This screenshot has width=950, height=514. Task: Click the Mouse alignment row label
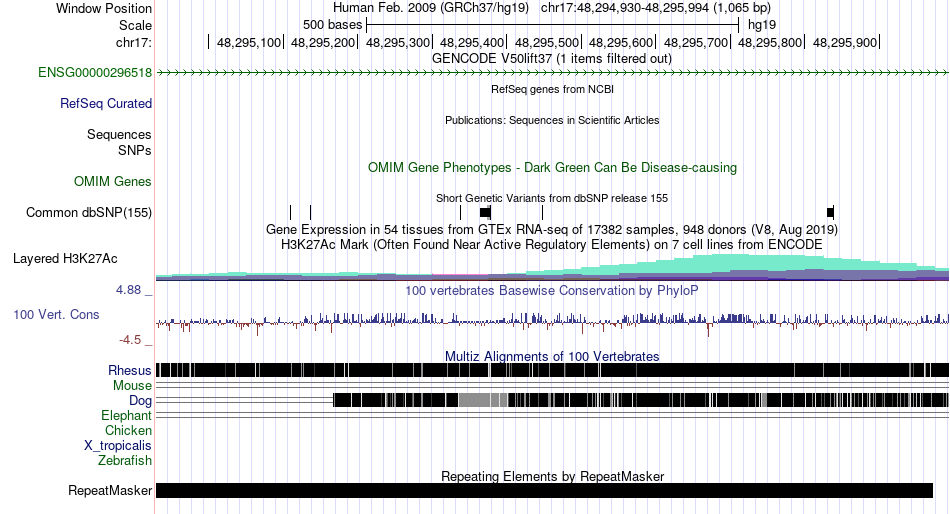pos(132,386)
